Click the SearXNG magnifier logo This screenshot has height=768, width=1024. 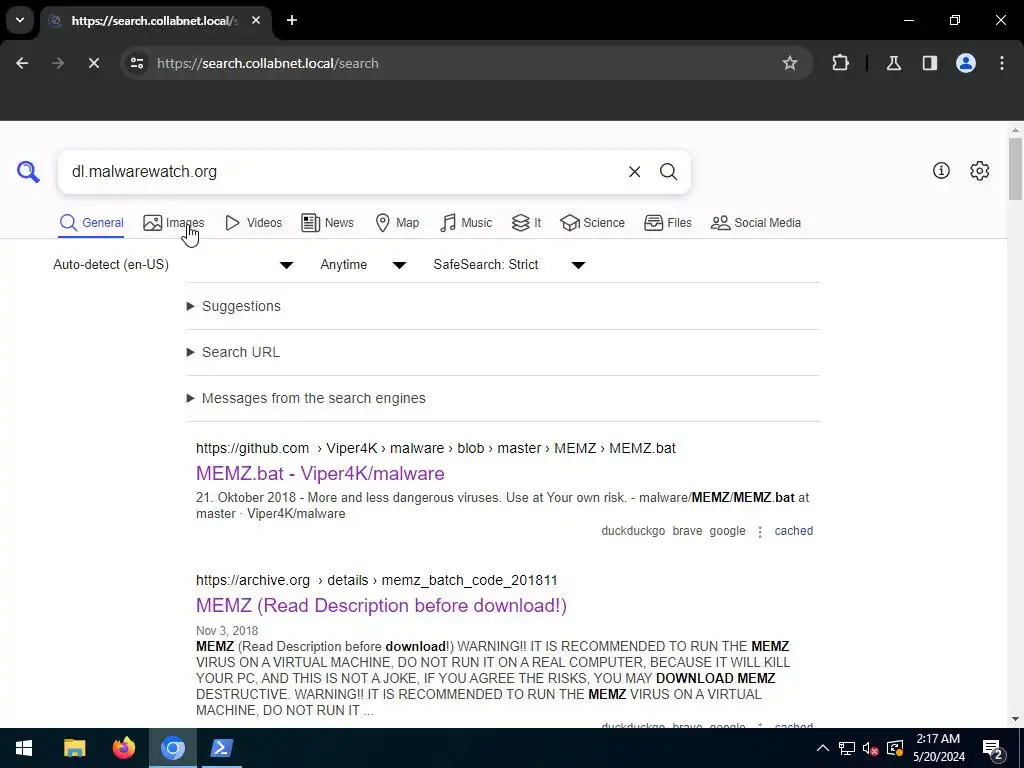click(28, 172)
